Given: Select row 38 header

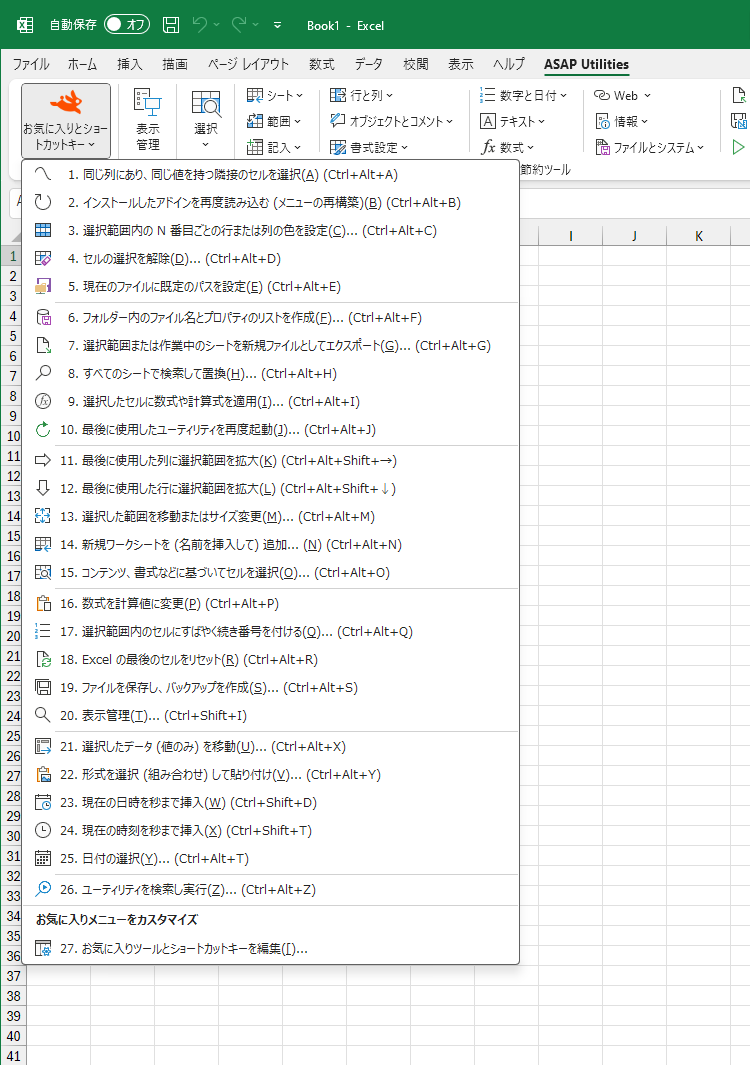Looking at the screenshot, I should click(13, 996).
